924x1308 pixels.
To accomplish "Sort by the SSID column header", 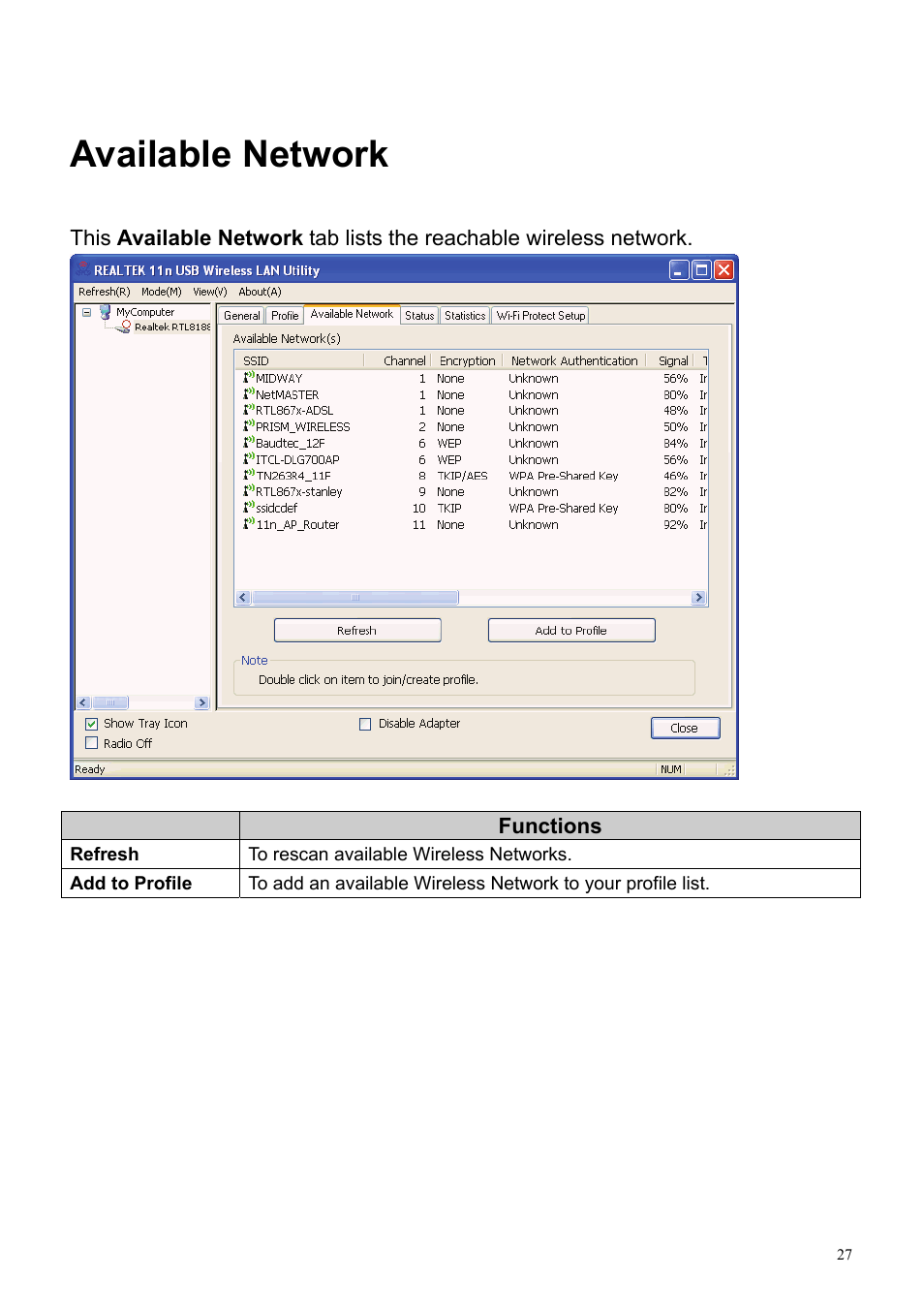I will [299, 360].
